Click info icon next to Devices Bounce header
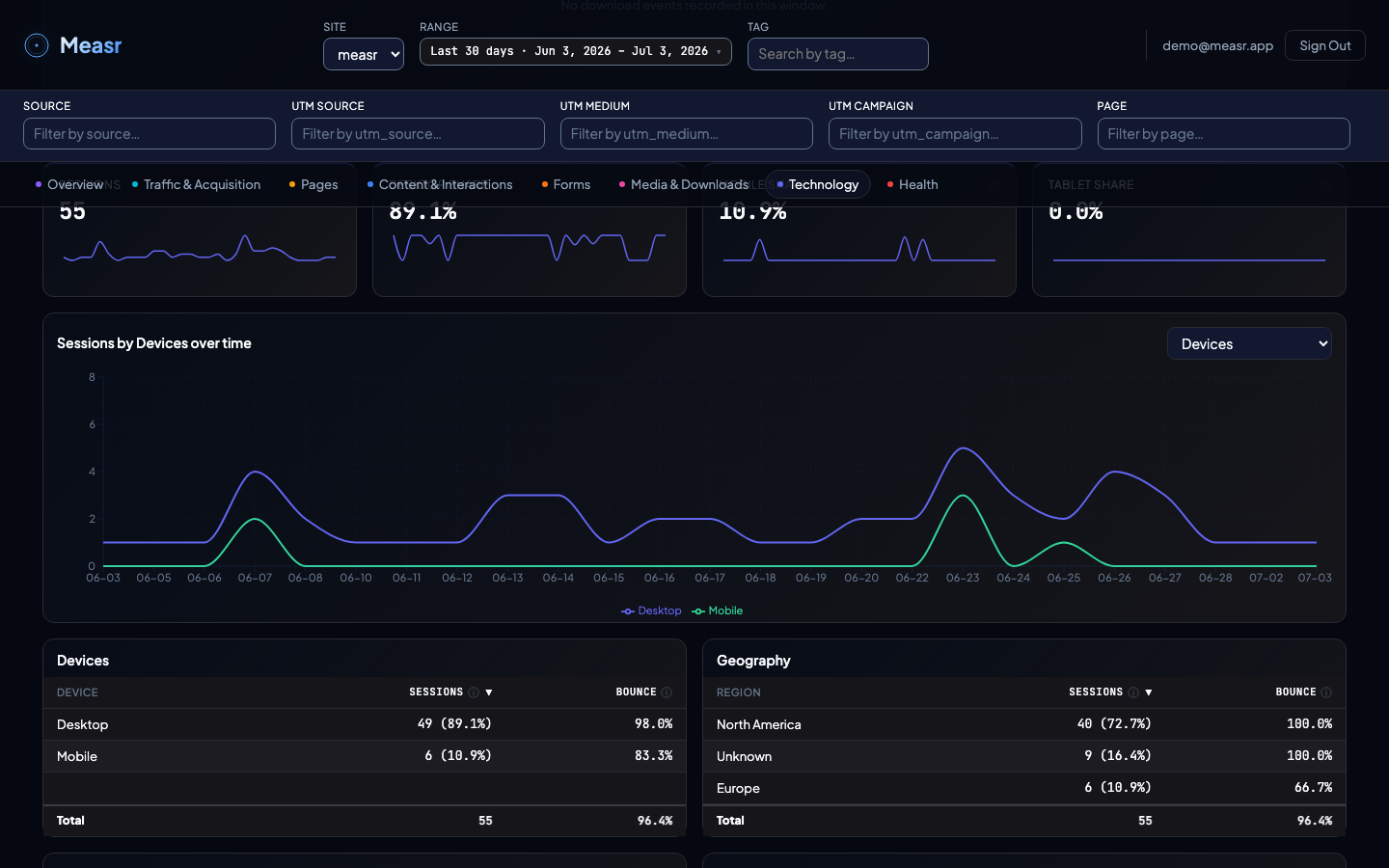This screenshot has height=868, width=1389. point(667,692)
